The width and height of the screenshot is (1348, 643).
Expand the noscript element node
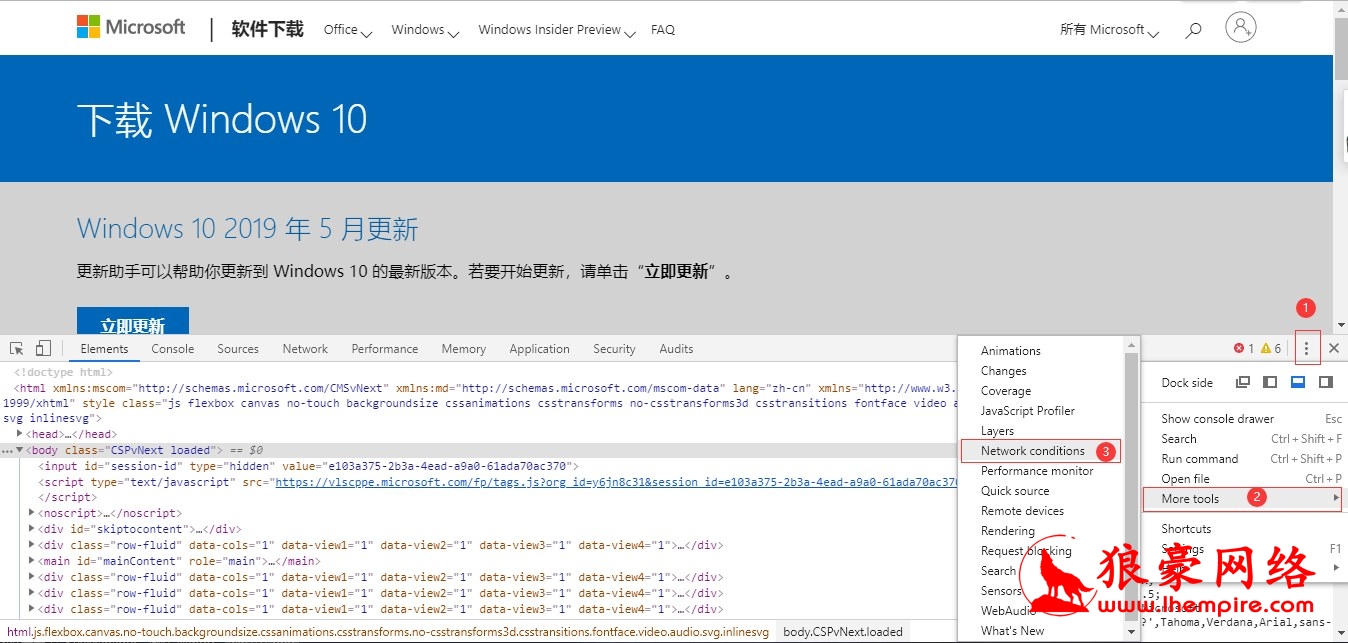click(x=33, y=514)
